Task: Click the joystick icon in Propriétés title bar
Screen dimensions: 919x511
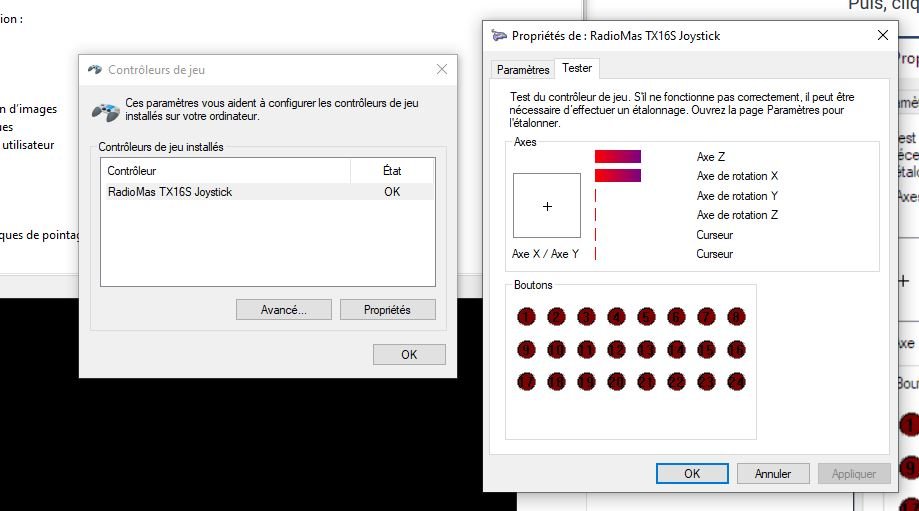Action: pyautogui.click(x=500, y=36)
